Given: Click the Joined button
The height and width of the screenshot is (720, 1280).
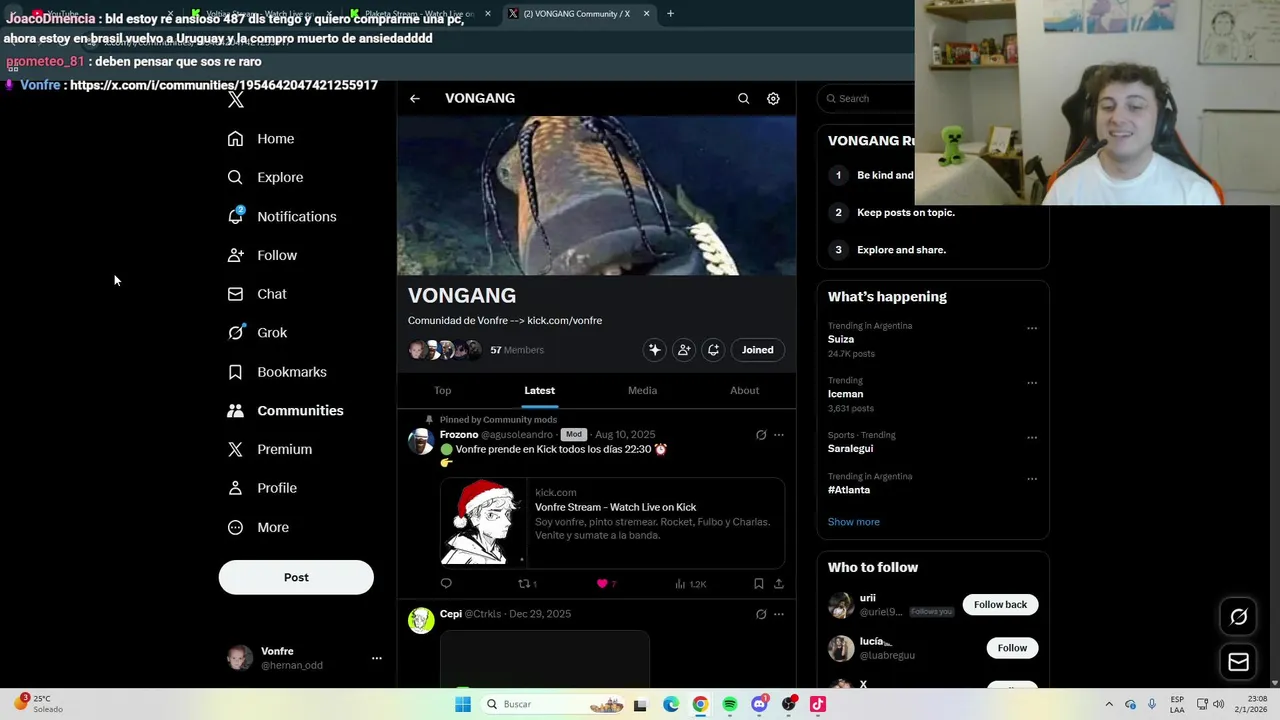Looking at the screenshot, I should pyautogui.click(x=758, y=350).
